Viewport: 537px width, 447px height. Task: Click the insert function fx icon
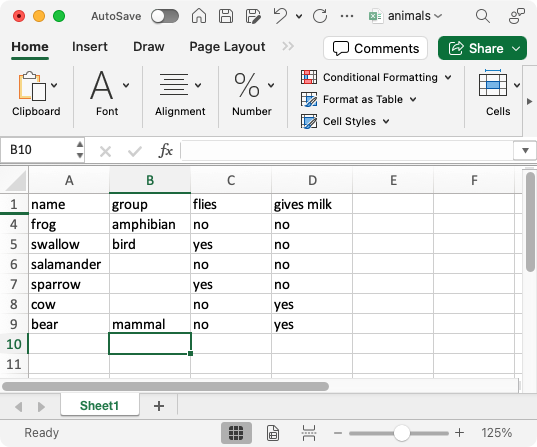tap(165, 150)
